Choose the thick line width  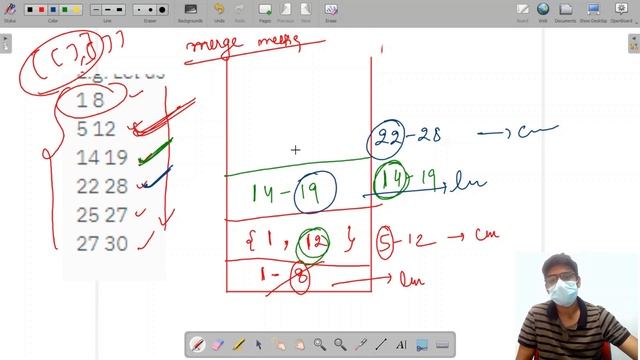(x=119, y=9)
